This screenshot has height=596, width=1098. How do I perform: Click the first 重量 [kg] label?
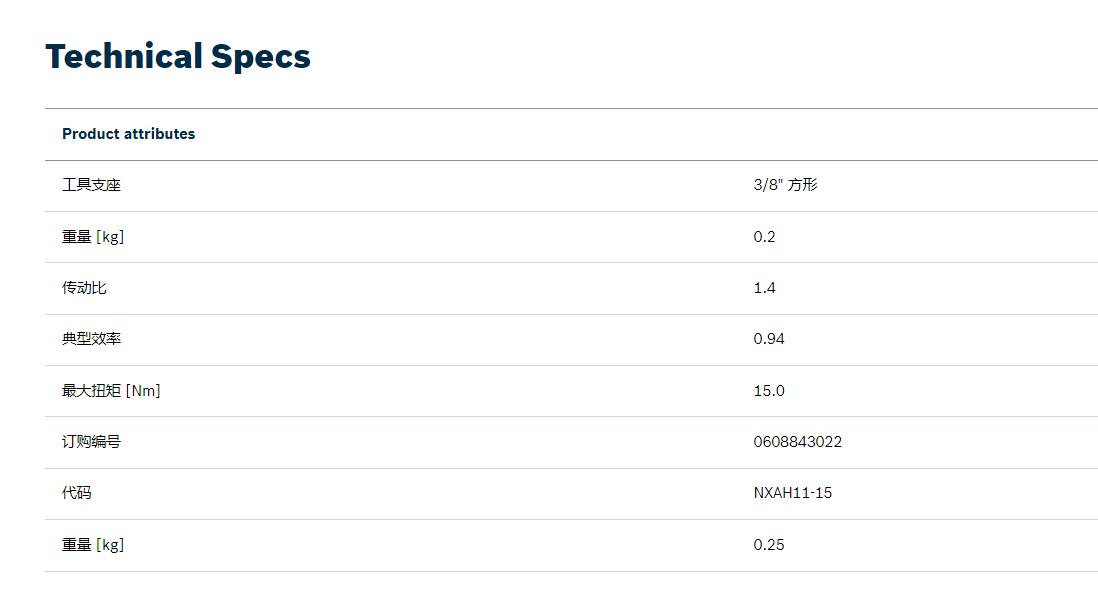(92, 237)
